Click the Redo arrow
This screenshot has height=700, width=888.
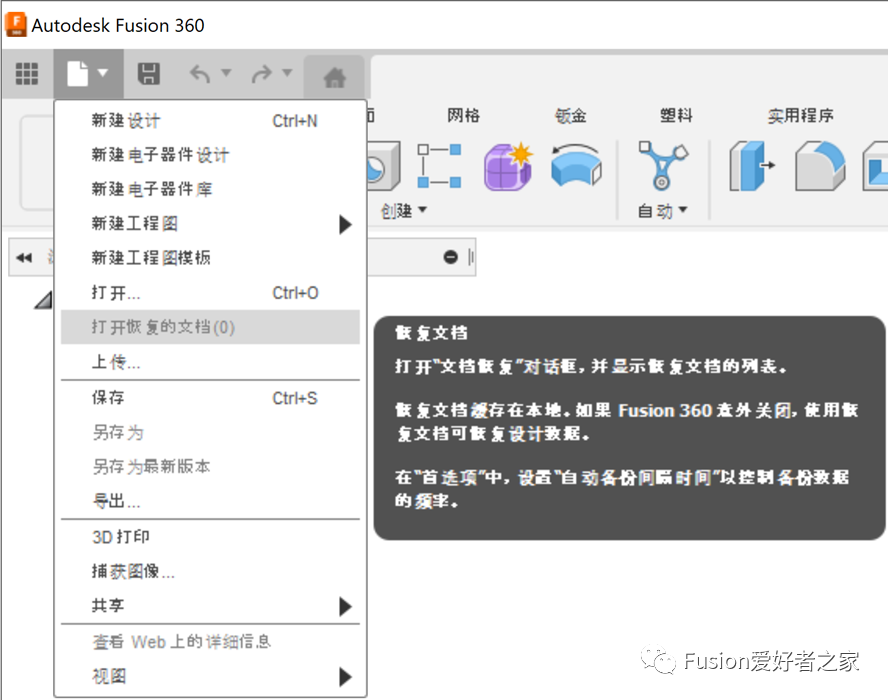262,74
